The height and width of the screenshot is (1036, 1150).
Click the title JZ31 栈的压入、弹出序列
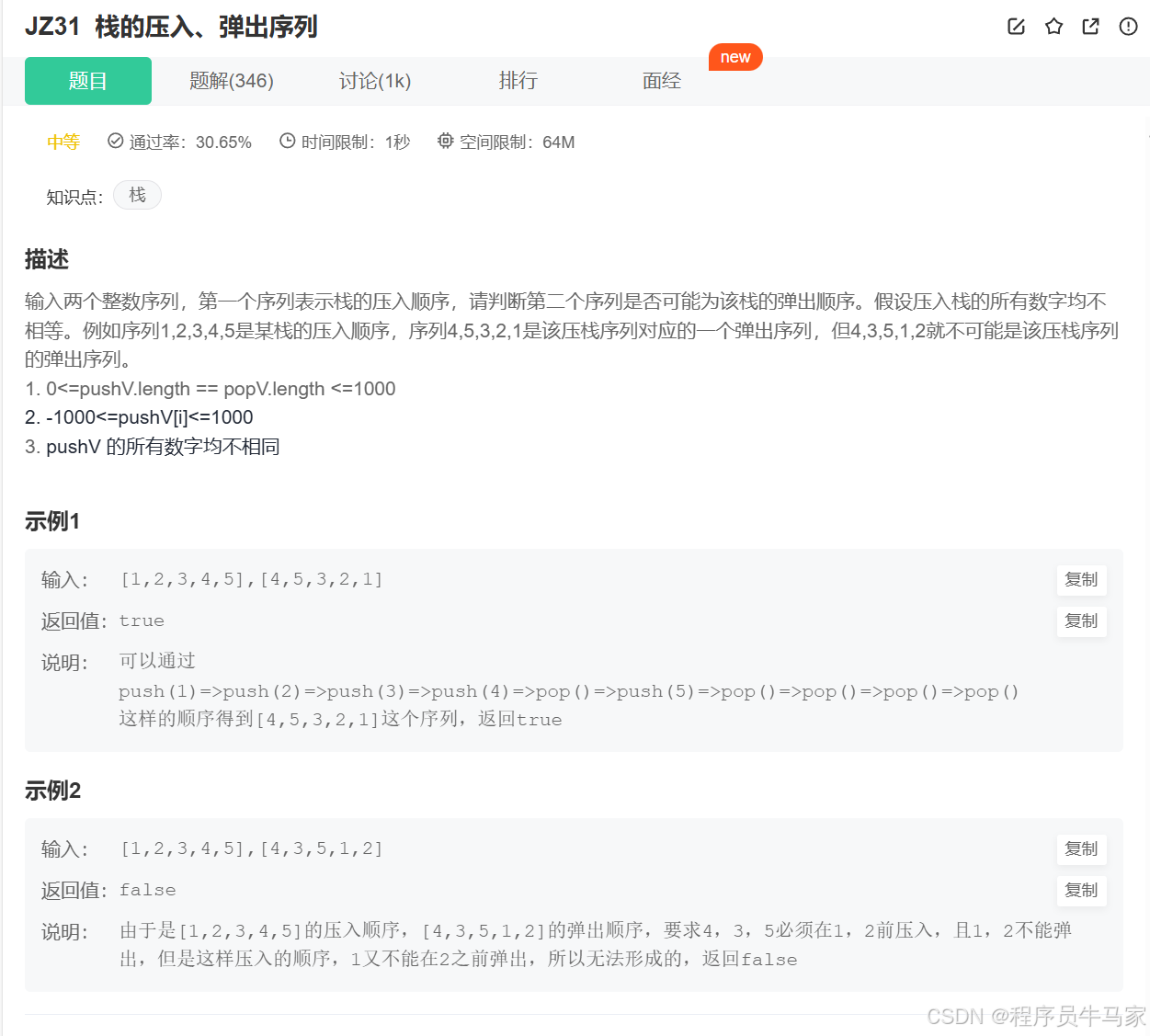tap(171, 27)
